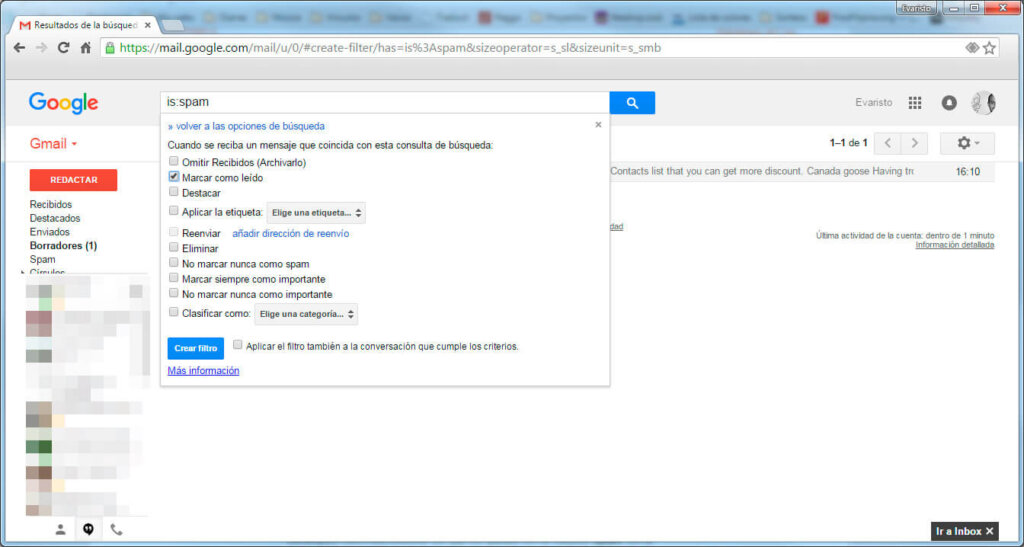Click the blue search magnifier button

(x=632, y=102)
